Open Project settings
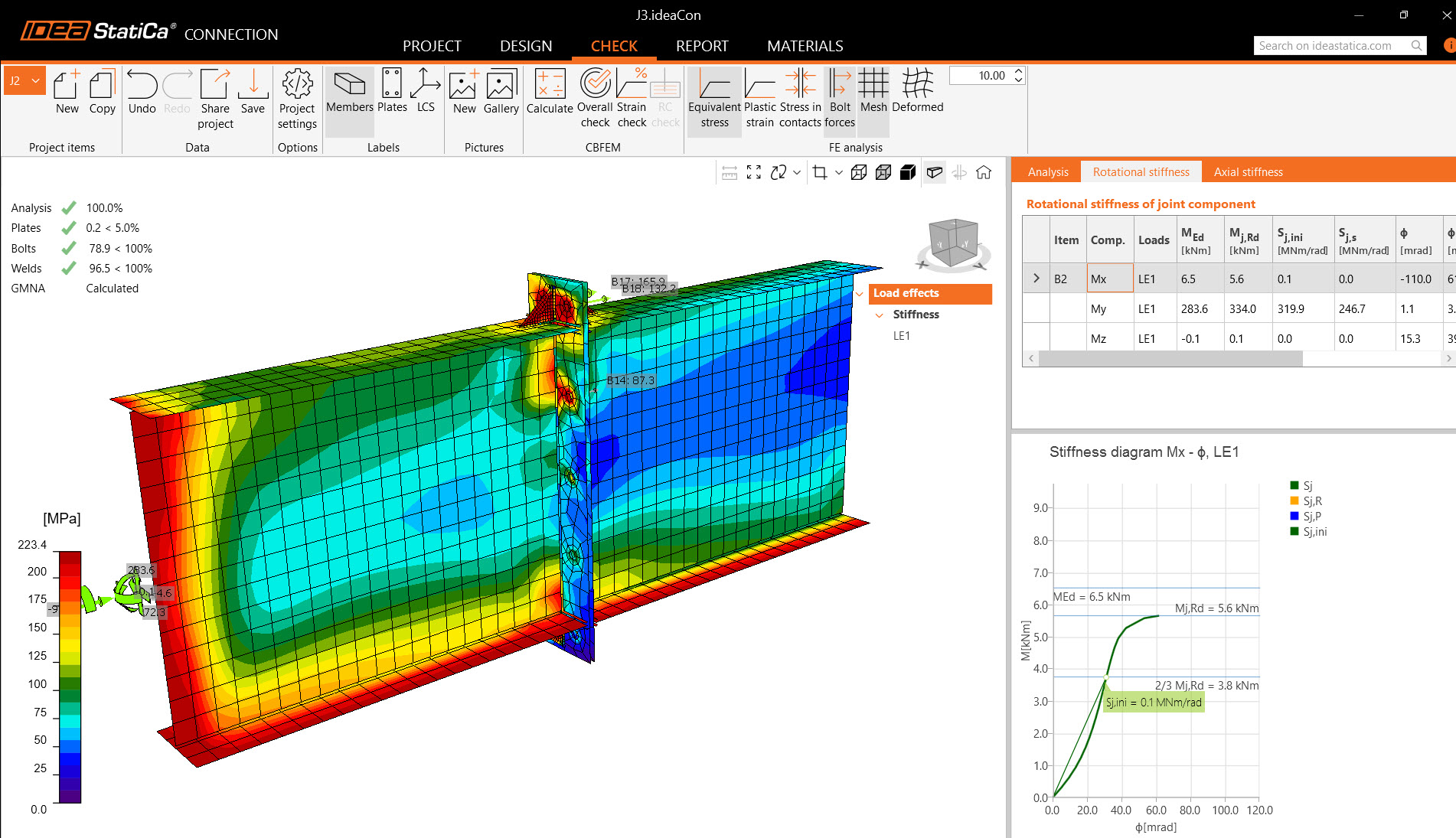The image size is (1456, 838). [297, 99]
